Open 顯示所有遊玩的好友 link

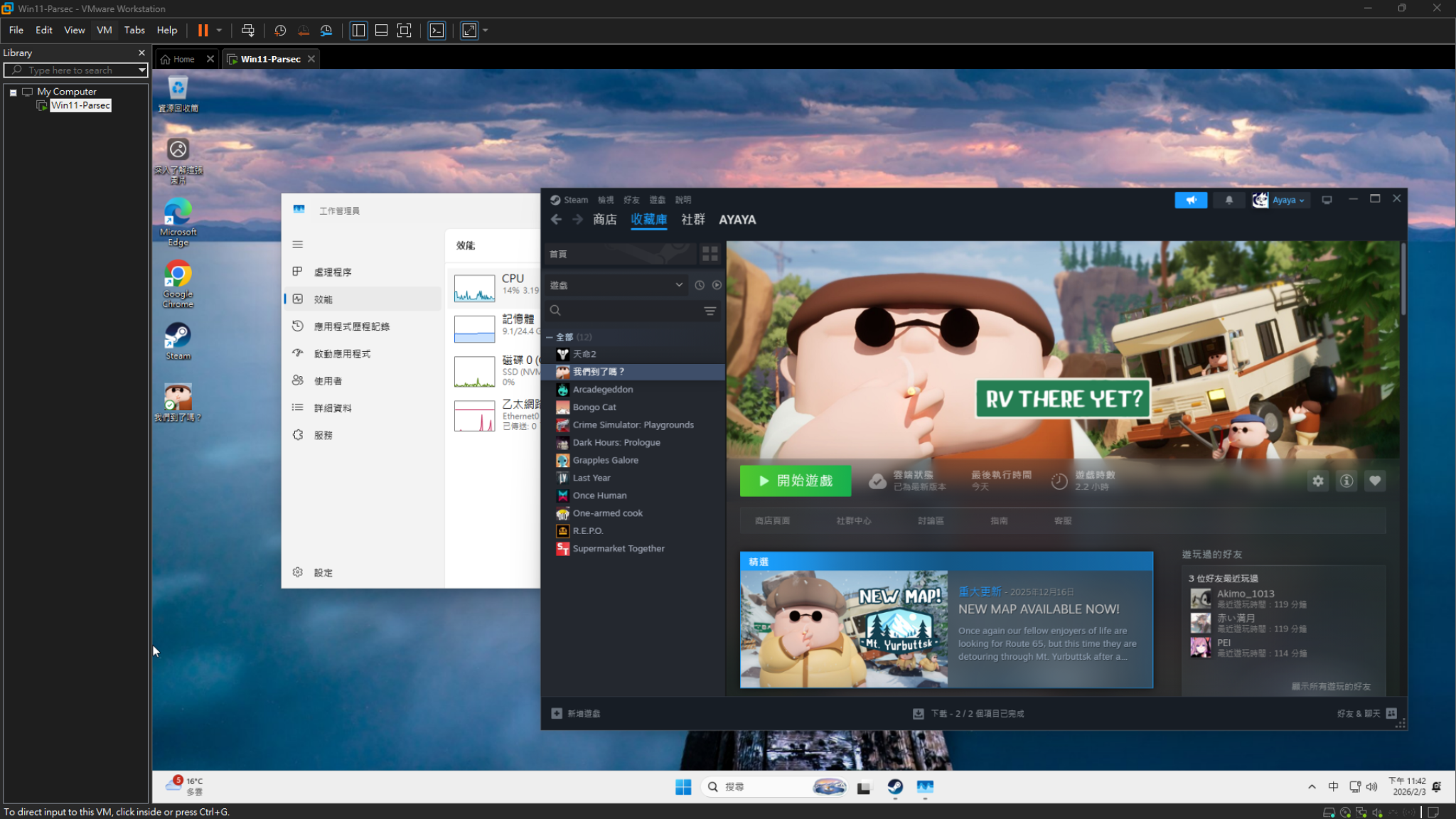(1331, 687)
